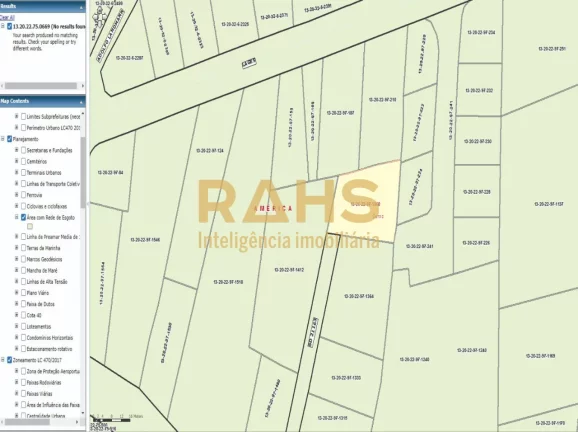Expand the Loteamentos node
The image size is (578, 432).
pos(17,326)
